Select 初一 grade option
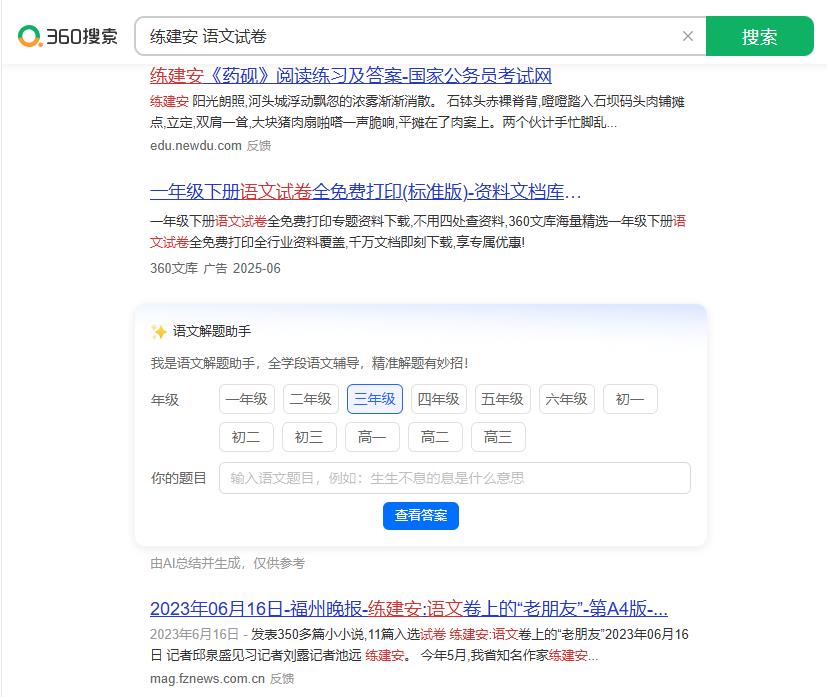This screenshot has width=827, height=697. [630, 399]
